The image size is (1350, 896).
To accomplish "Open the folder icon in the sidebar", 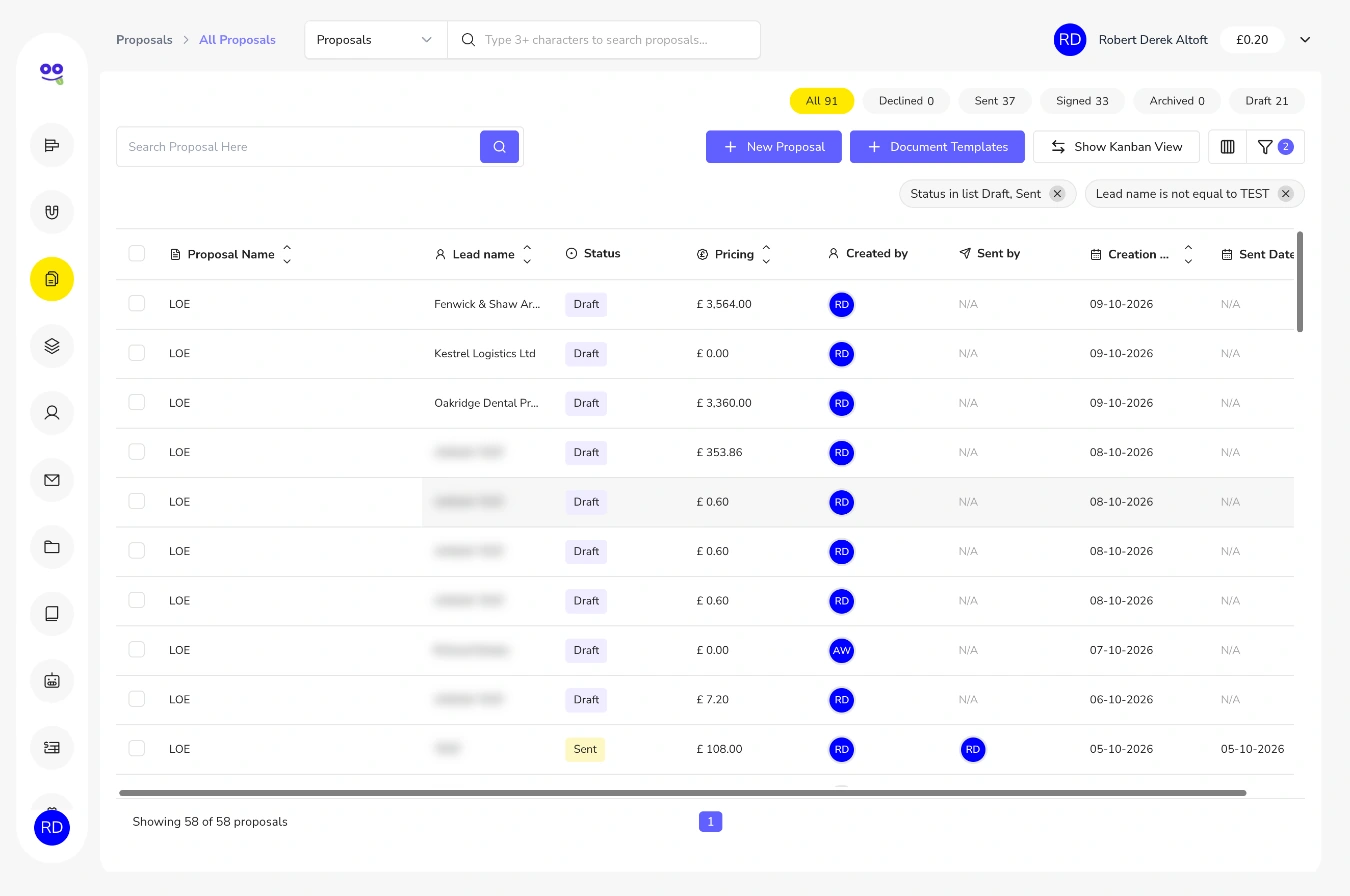I will tap(52, 547).
